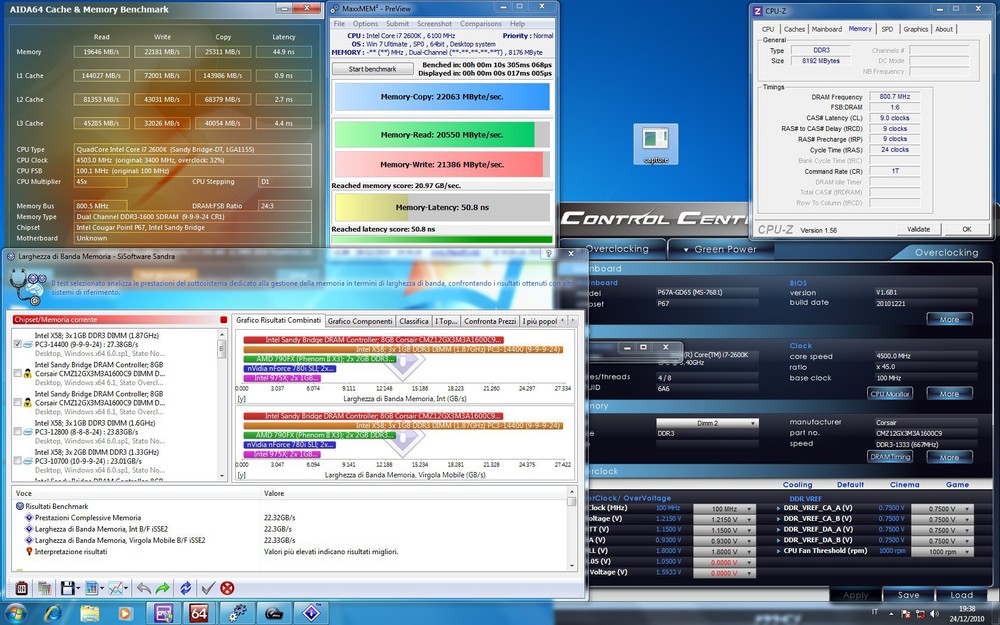Click the Sandra OK checkmark icon

[x=208, y=588]
